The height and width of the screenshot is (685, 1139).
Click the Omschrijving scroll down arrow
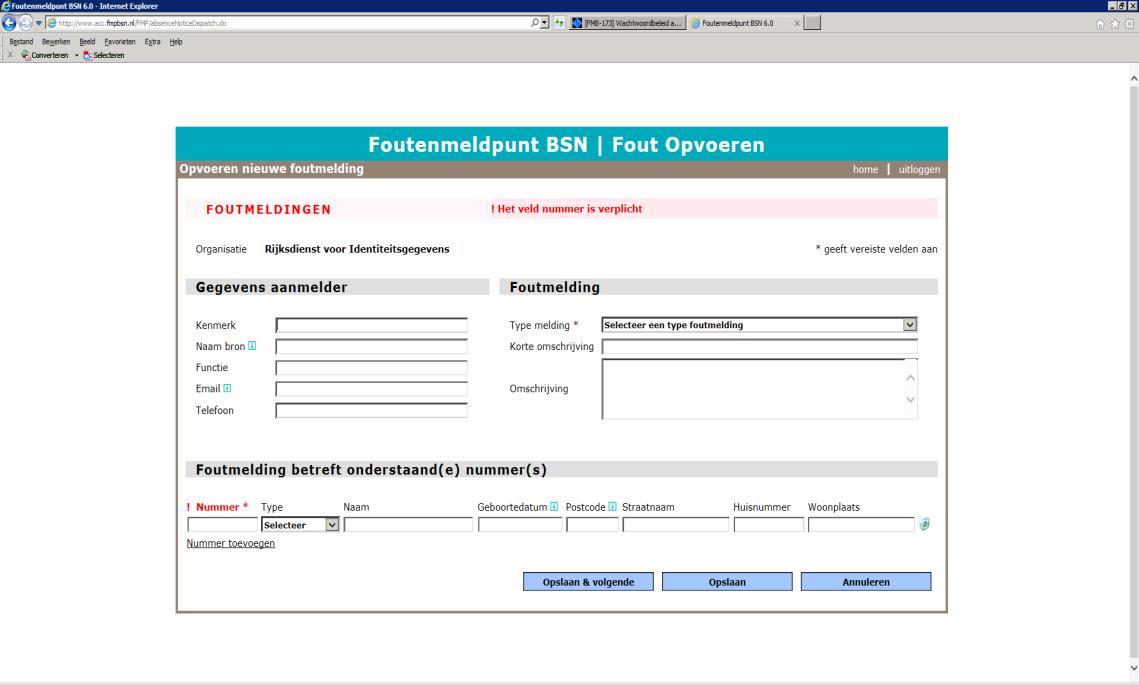pos(910,400)
